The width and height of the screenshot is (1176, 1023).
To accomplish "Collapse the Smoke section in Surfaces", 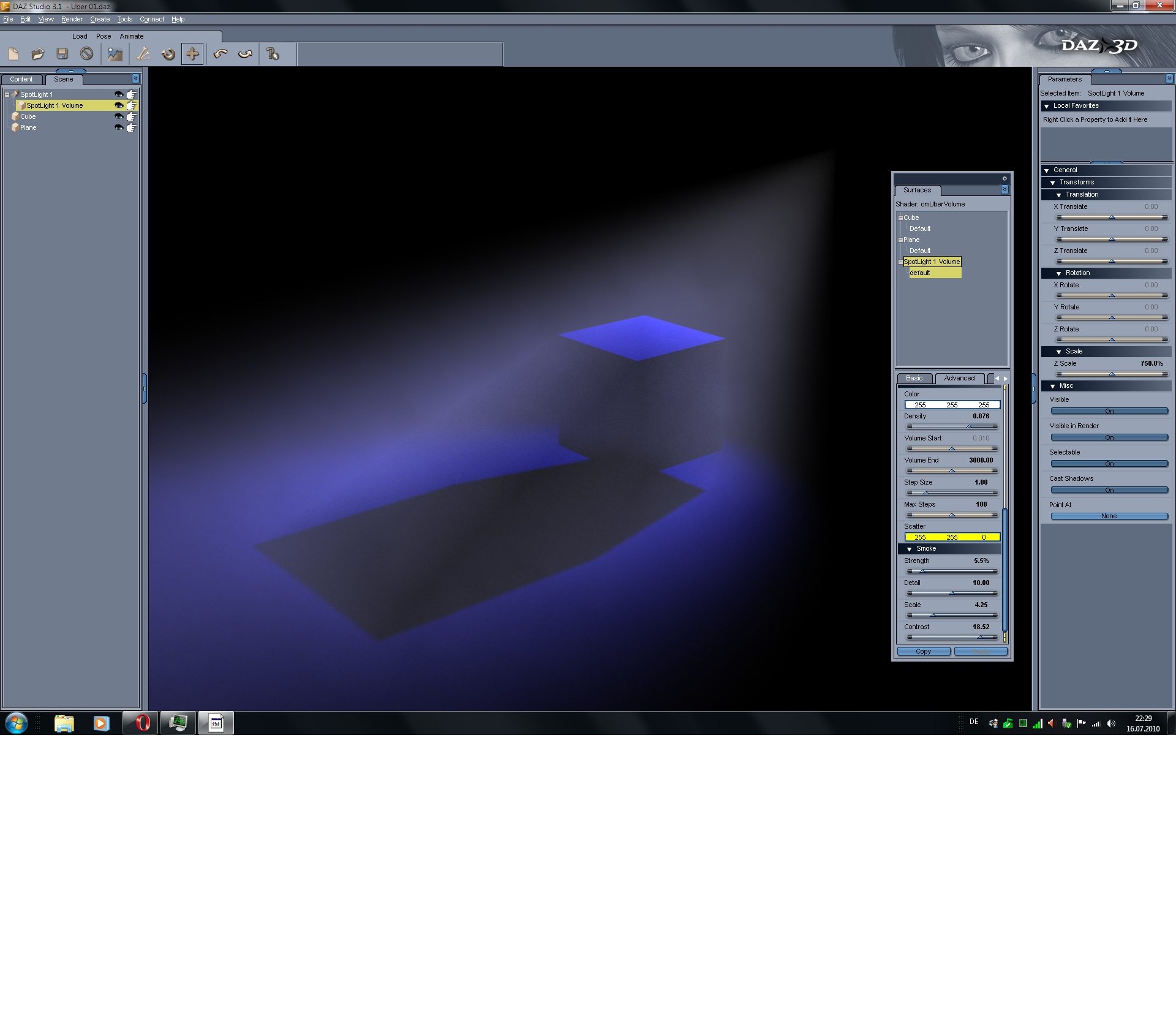I will click(x=910, y=549).
